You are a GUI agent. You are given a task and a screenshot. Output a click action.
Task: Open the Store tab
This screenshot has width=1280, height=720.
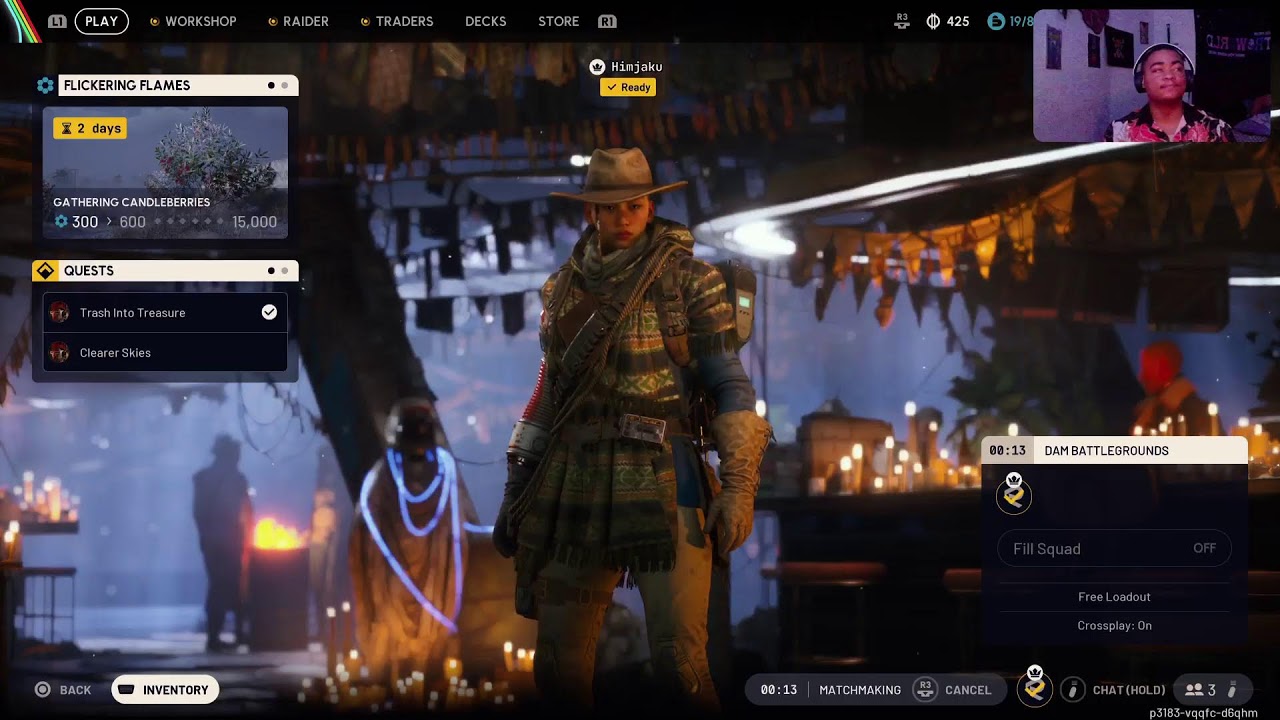[558, 21]
